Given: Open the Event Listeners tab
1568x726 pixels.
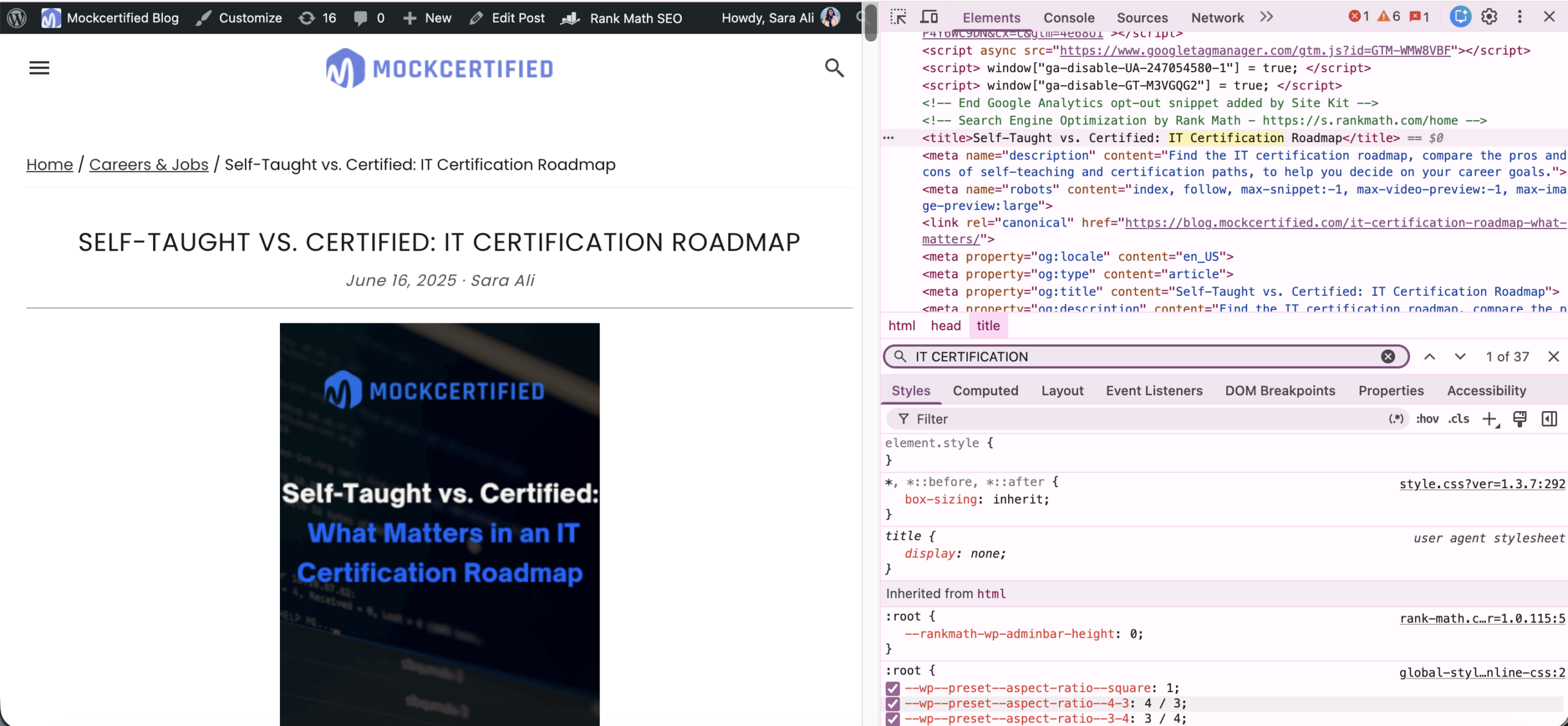Looking at the screenshot, I should tap(1154, 391).
